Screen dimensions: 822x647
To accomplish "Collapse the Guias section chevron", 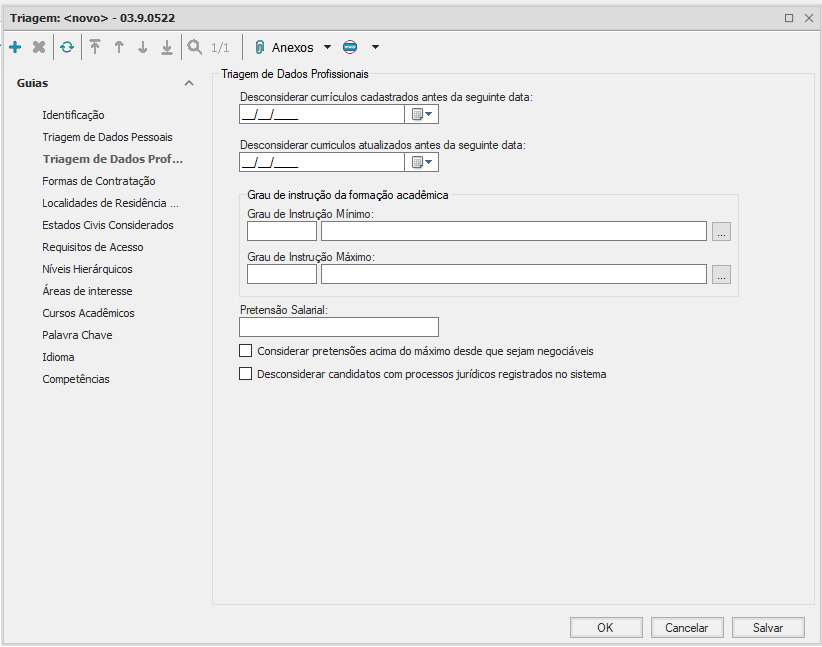I will tap(189, 84).
